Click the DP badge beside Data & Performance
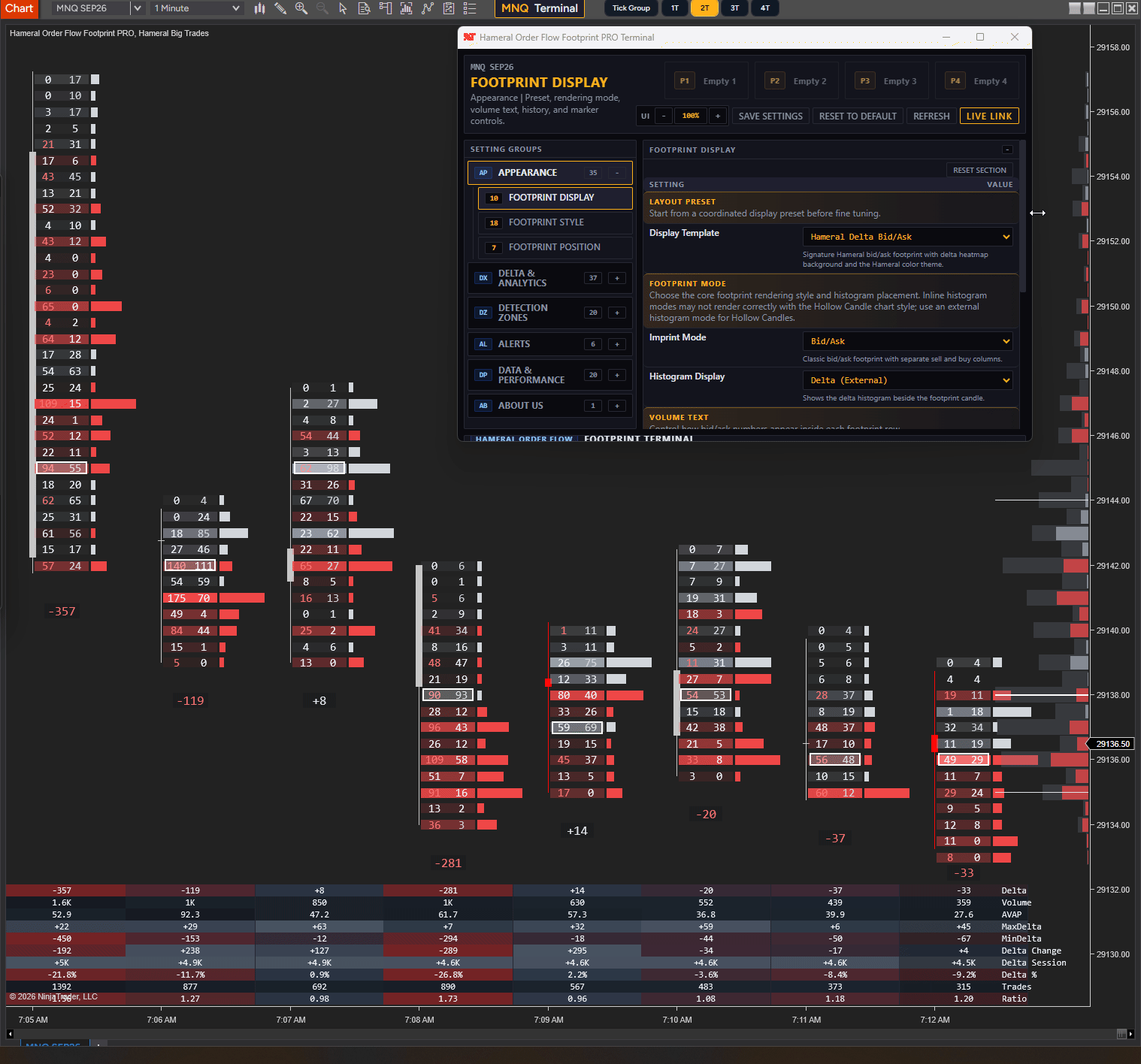This screenshot has width=1141, height=1064. (483, 375)
